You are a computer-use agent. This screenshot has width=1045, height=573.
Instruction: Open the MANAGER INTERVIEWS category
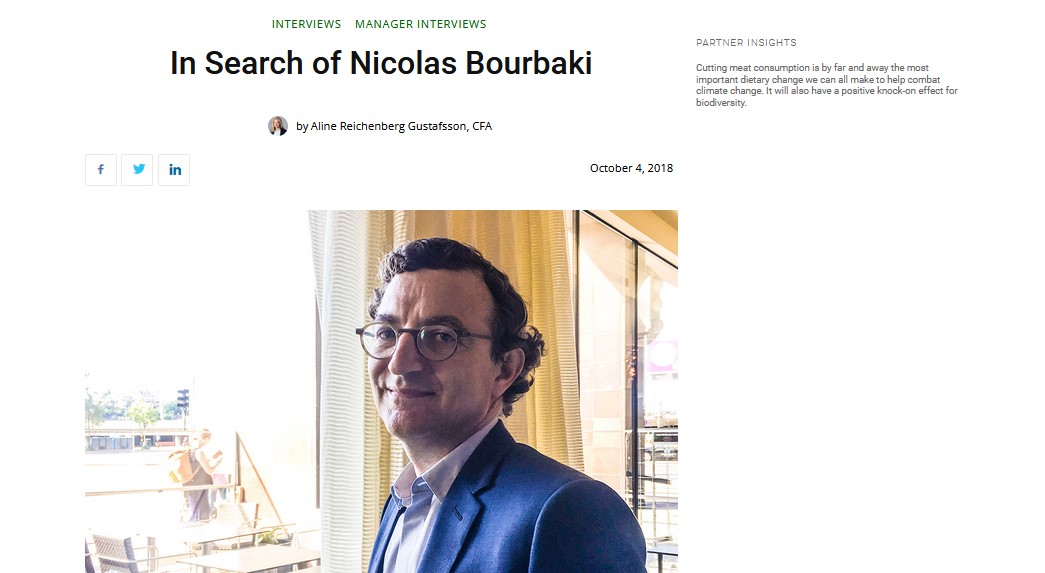421,24
